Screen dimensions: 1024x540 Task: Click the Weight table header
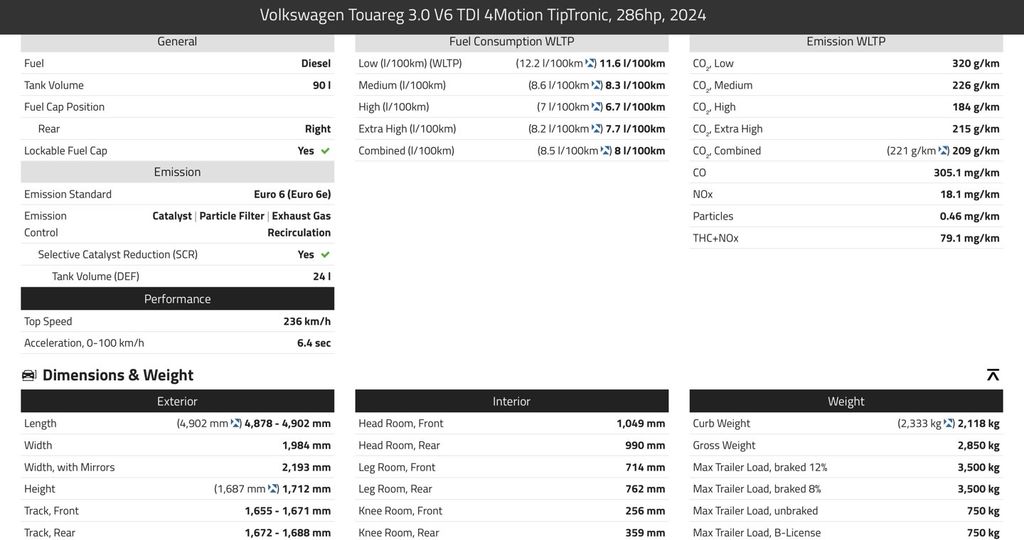(846, 402)
